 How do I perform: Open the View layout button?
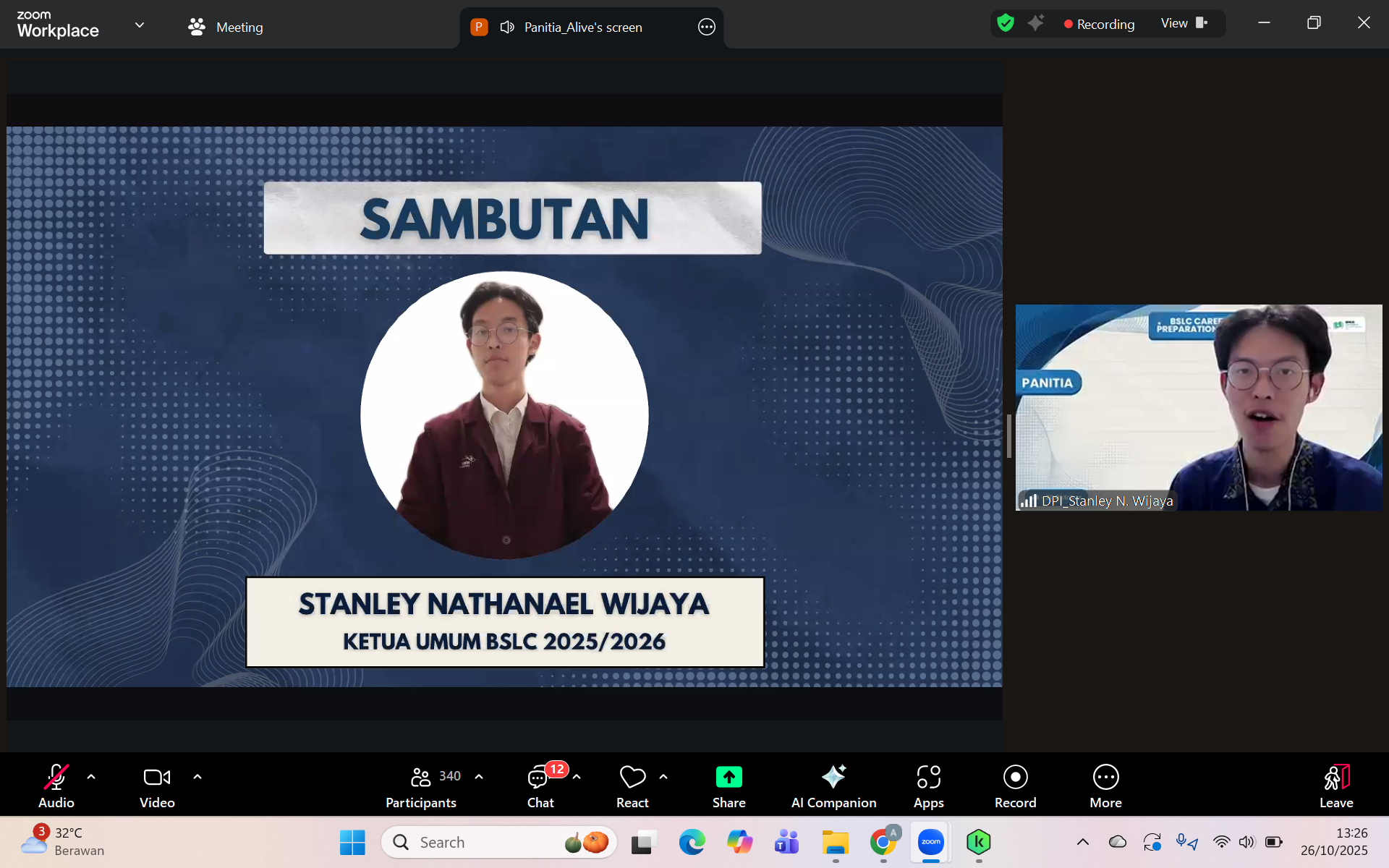pos(1184,23)
